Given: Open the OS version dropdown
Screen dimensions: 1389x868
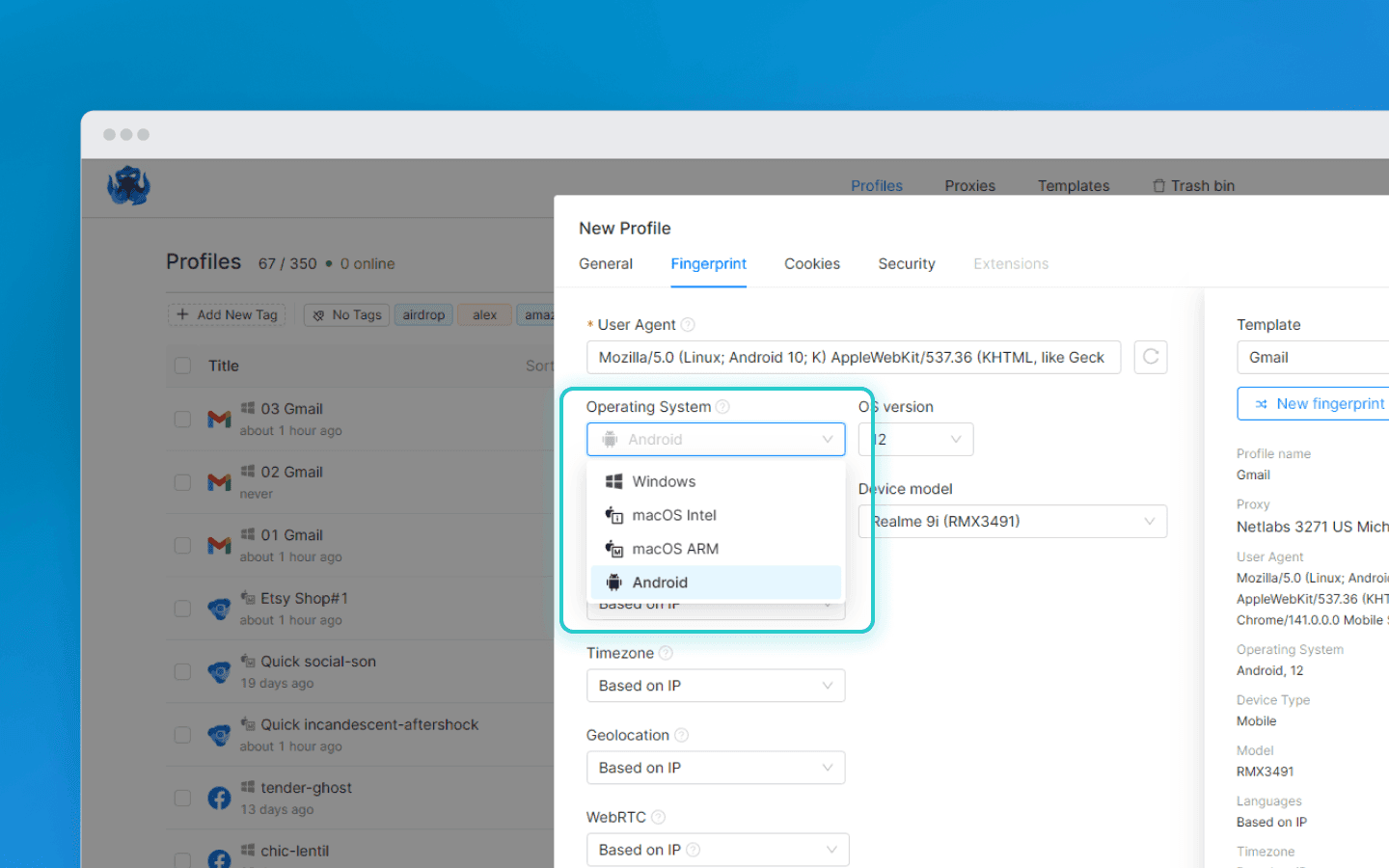Looking at the screenshot, I should click(916, 439).
